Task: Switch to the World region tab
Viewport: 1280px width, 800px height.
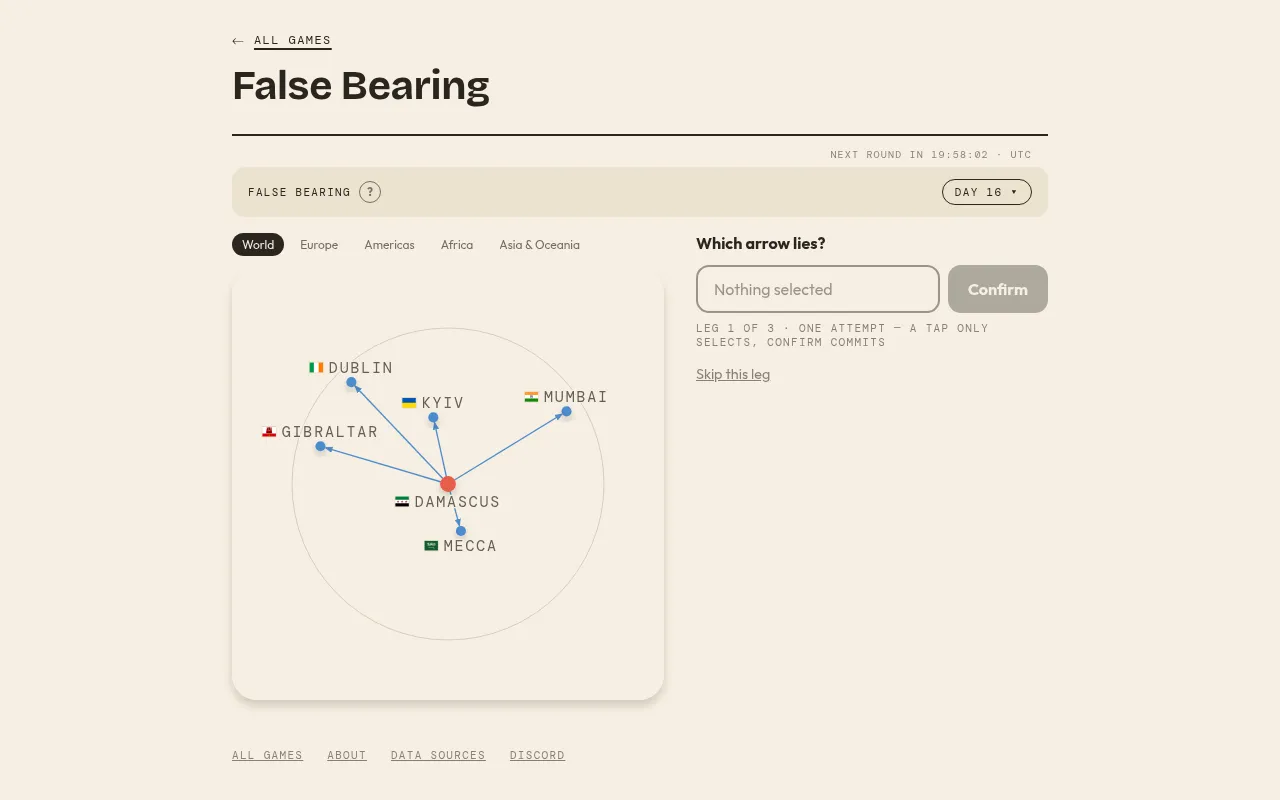Action: 258,245
